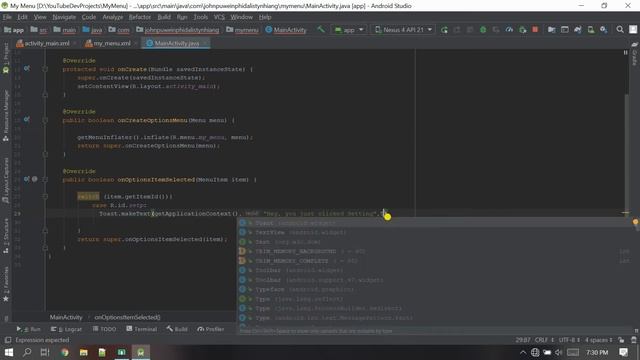The image size is (640, 360).
Task: Open the Project Structure icon
Action: (551, 29)
